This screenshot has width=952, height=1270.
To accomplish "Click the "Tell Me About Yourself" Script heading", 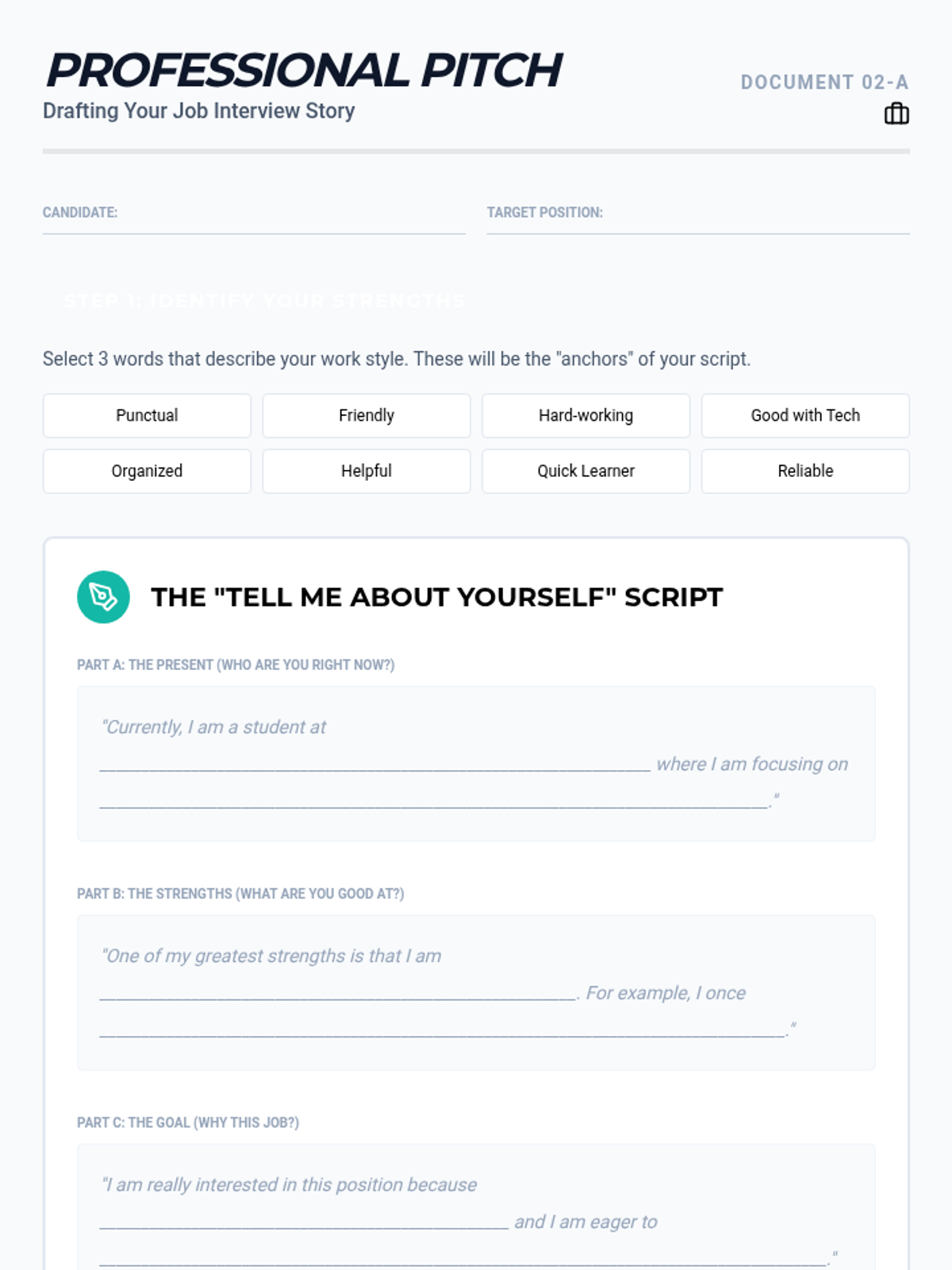I will 437,597.
